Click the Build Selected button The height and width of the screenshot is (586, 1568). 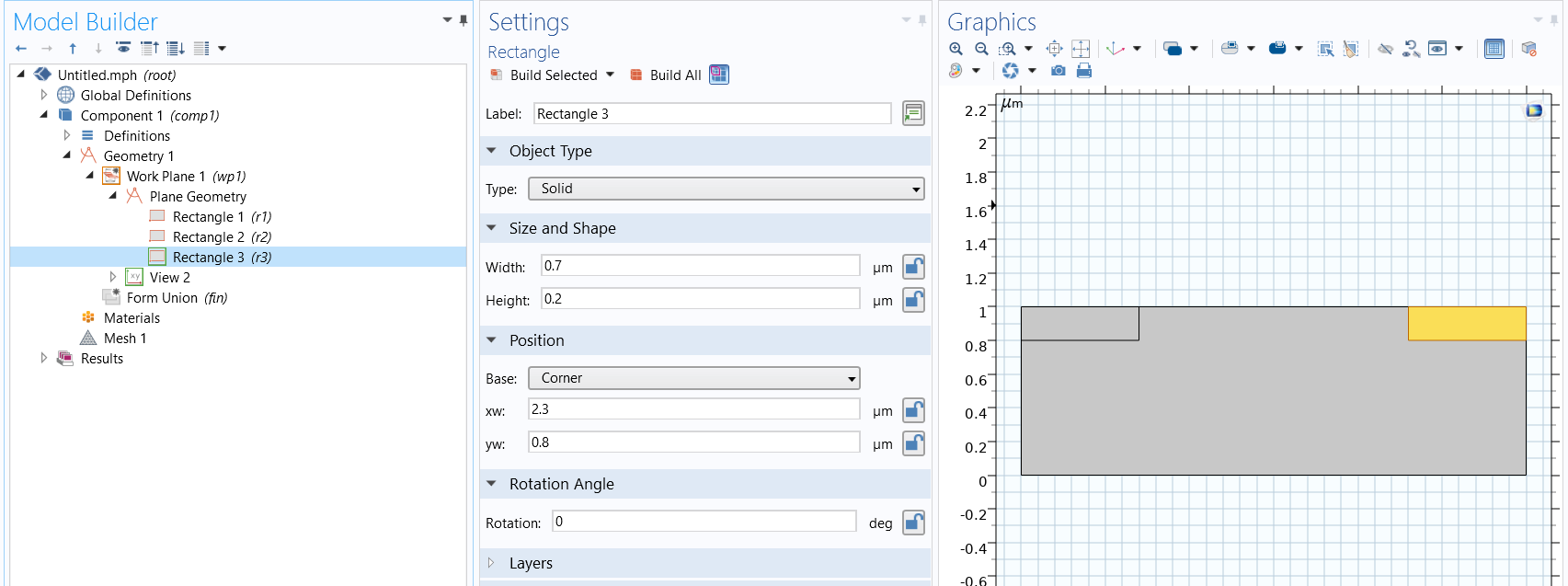click(553, 75)
